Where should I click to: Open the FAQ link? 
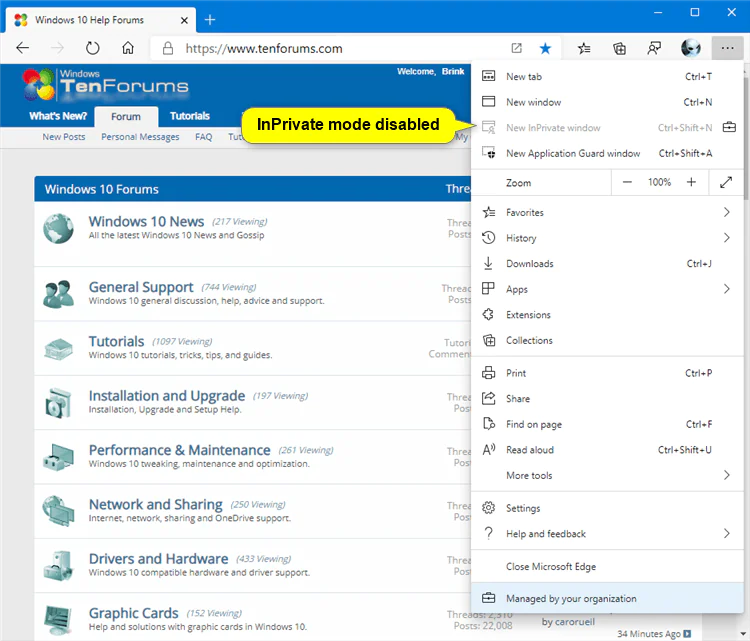(203, 137)
